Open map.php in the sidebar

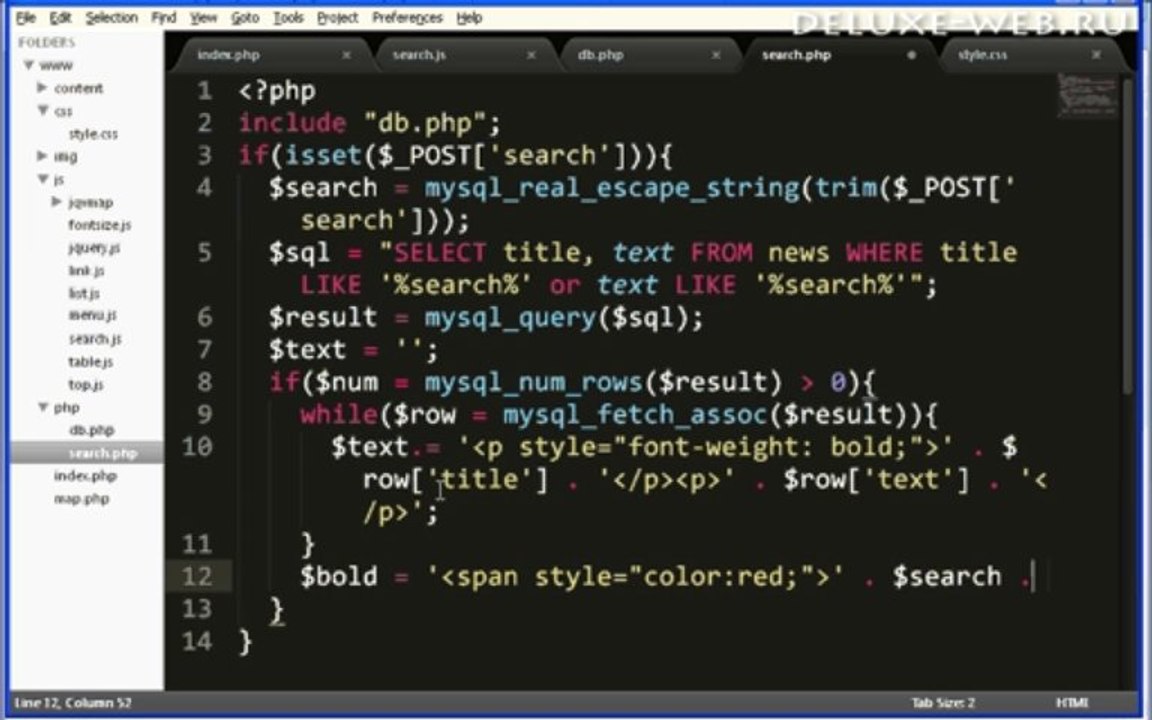pyautogui.click(x=82, y=499)
